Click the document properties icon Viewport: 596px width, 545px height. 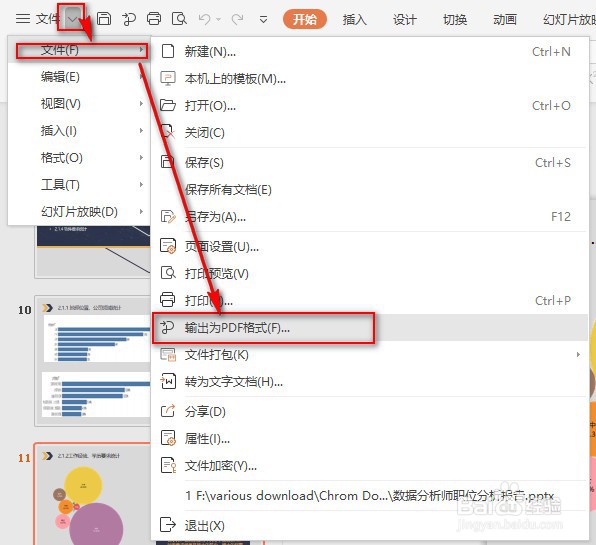(x=168, y=438)
